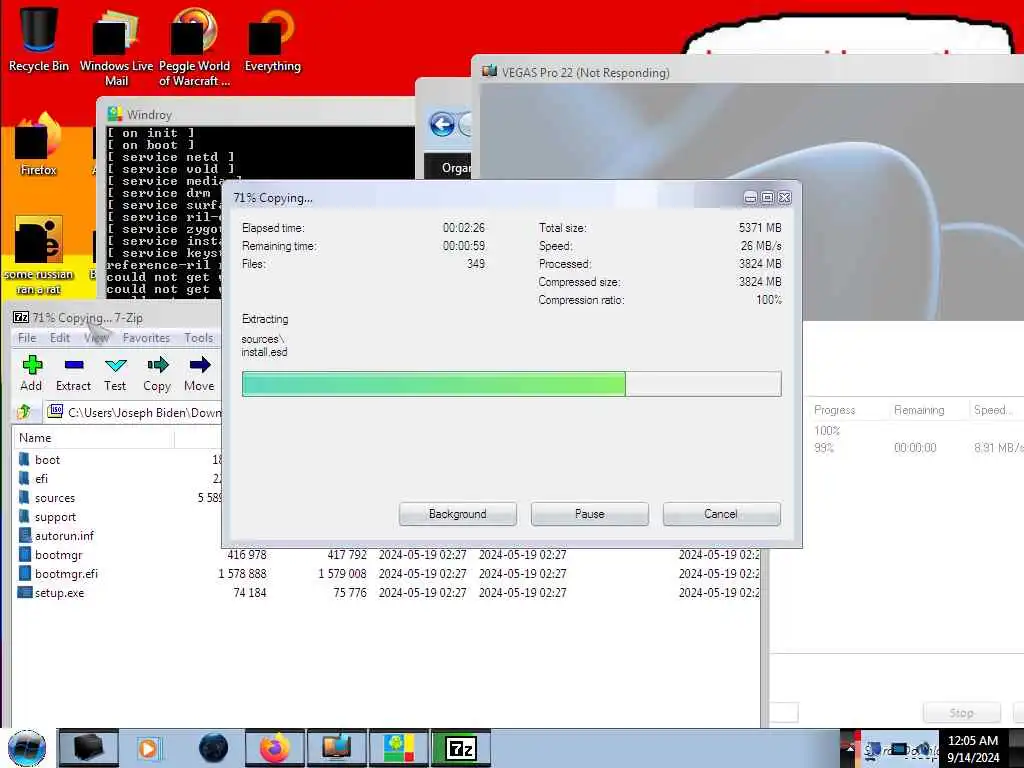Image resolution: width=1024 pixels, height=768 pixels.
Task: Select the boot folder in 7-Zip
Action: point(47,460)
